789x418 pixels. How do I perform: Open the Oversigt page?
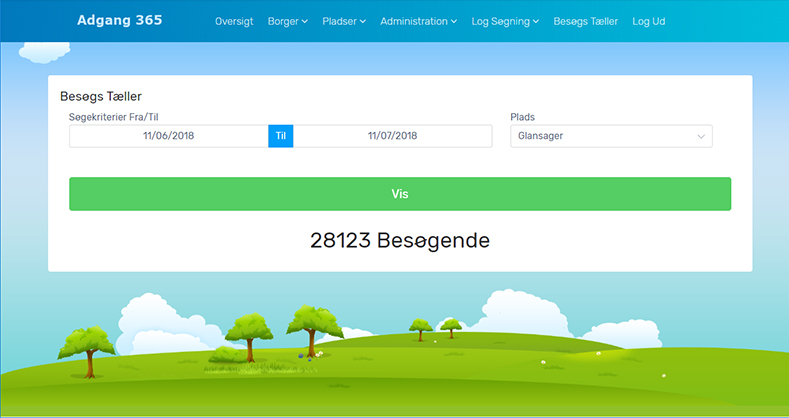tap(234, 21)
